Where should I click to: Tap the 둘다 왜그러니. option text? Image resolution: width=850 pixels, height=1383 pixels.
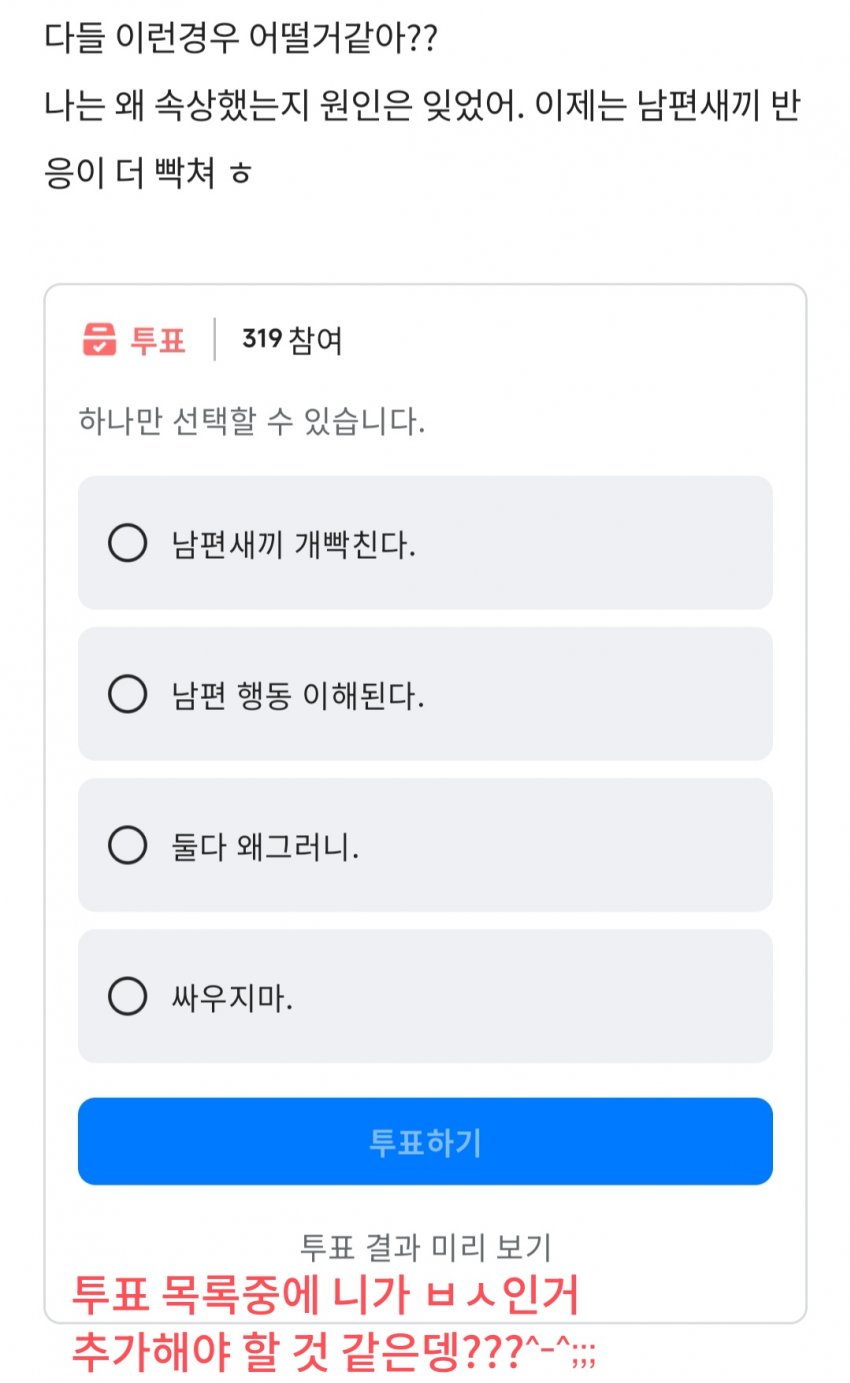point(265,848)
